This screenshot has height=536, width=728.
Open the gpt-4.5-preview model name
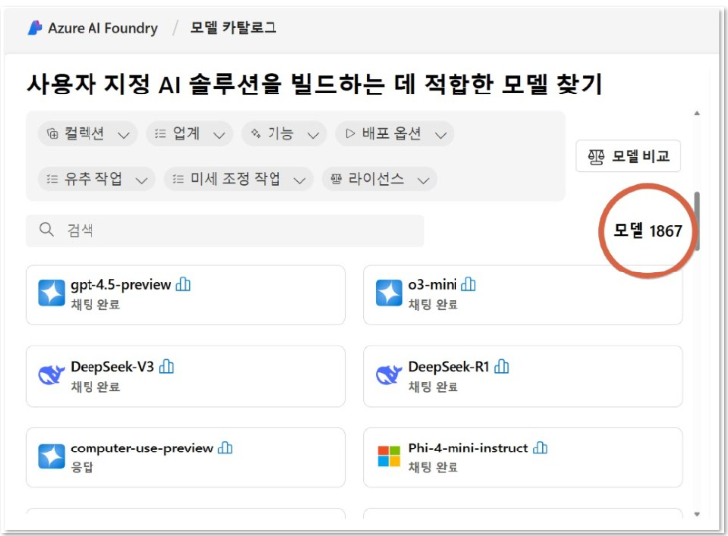click(121, 284)
